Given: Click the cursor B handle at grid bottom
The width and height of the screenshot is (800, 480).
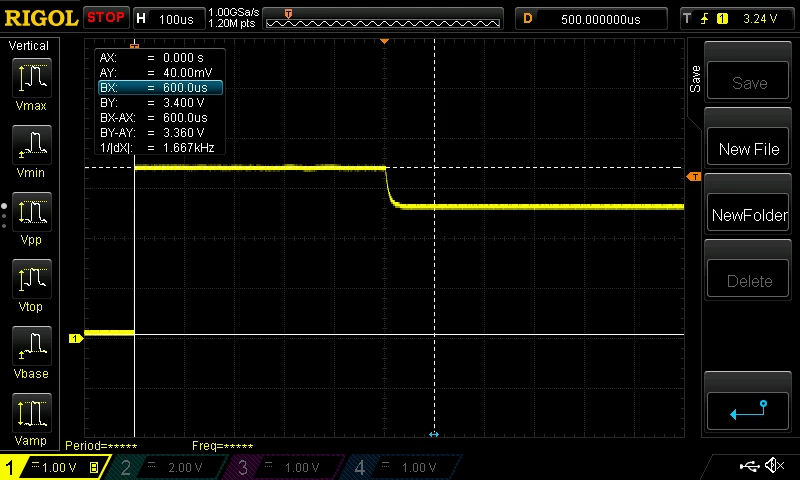Looking at the screenshot, I should click(434, 434).
